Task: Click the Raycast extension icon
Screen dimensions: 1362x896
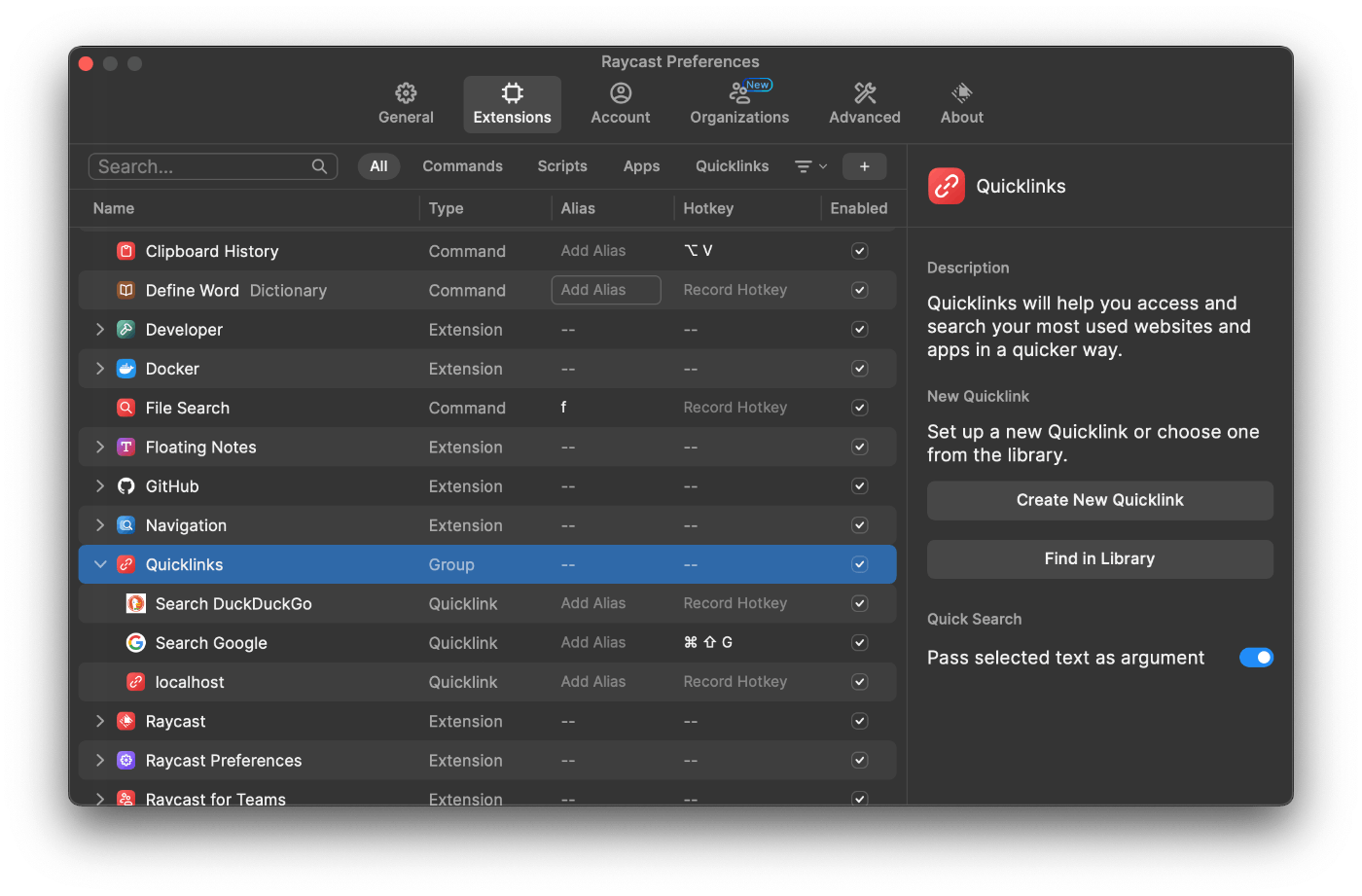Action: point(125,721)
